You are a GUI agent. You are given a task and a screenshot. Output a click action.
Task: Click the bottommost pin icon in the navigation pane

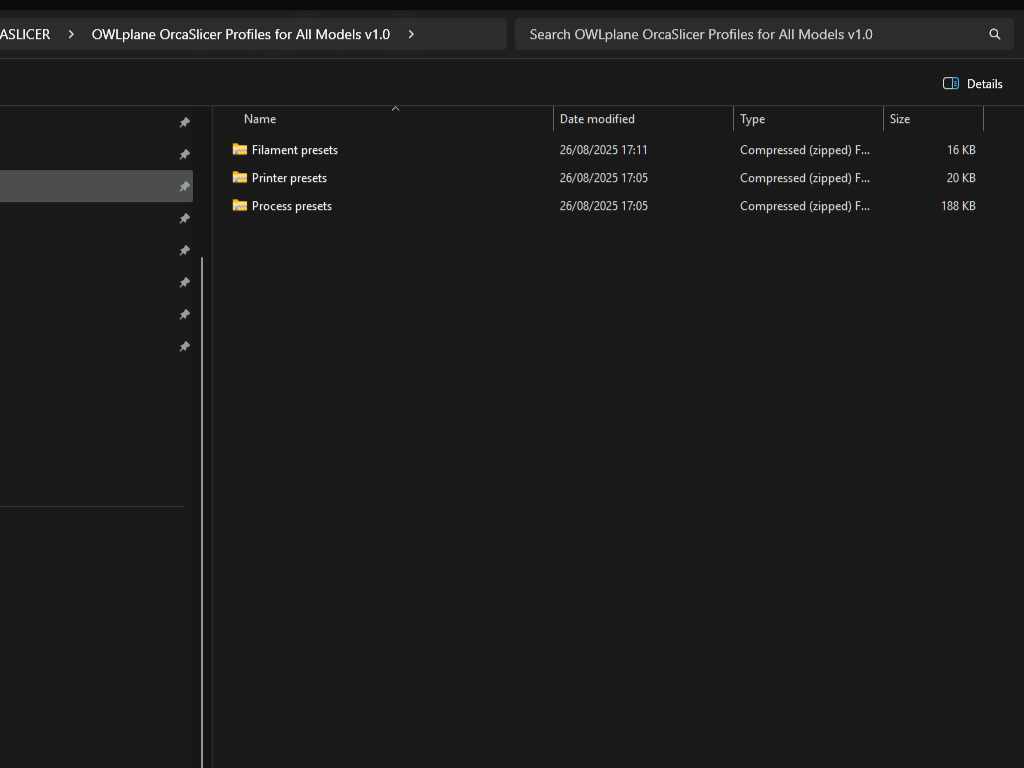pos(184,347)
